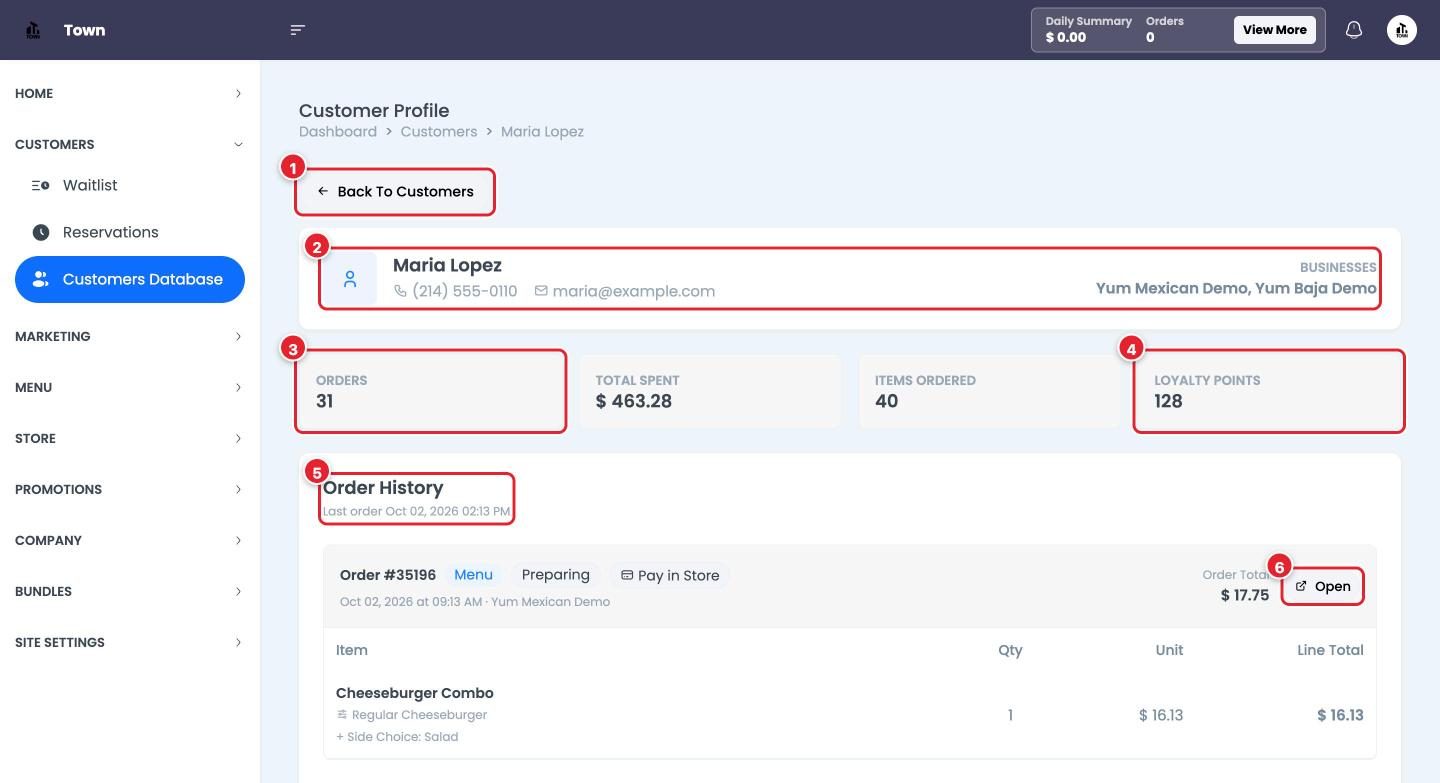1440x783 pixels.
Task: Expand the BUNDLES sidebar section
Action: (x=130, y=591)
